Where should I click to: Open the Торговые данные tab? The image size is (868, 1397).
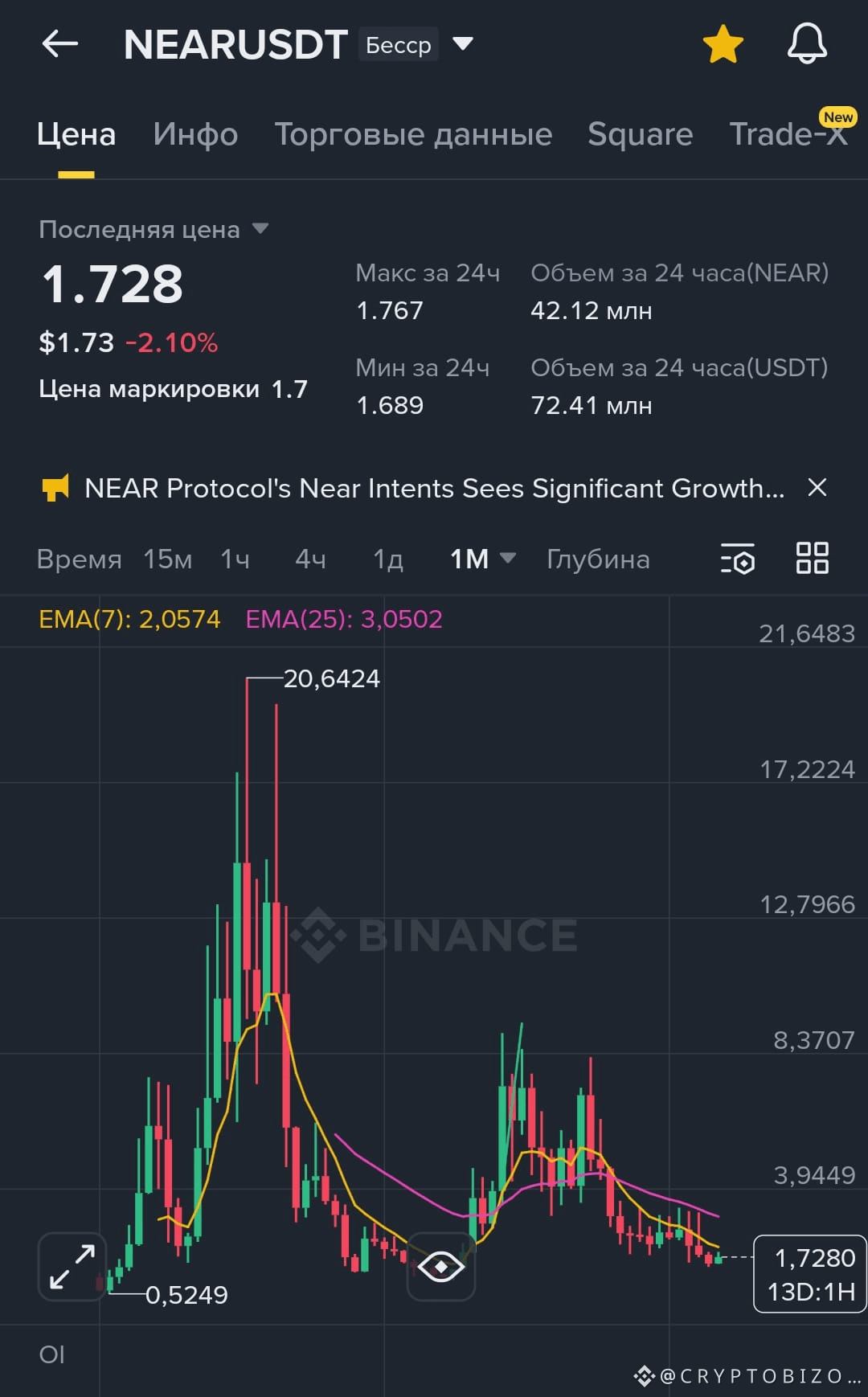[413, 134]
